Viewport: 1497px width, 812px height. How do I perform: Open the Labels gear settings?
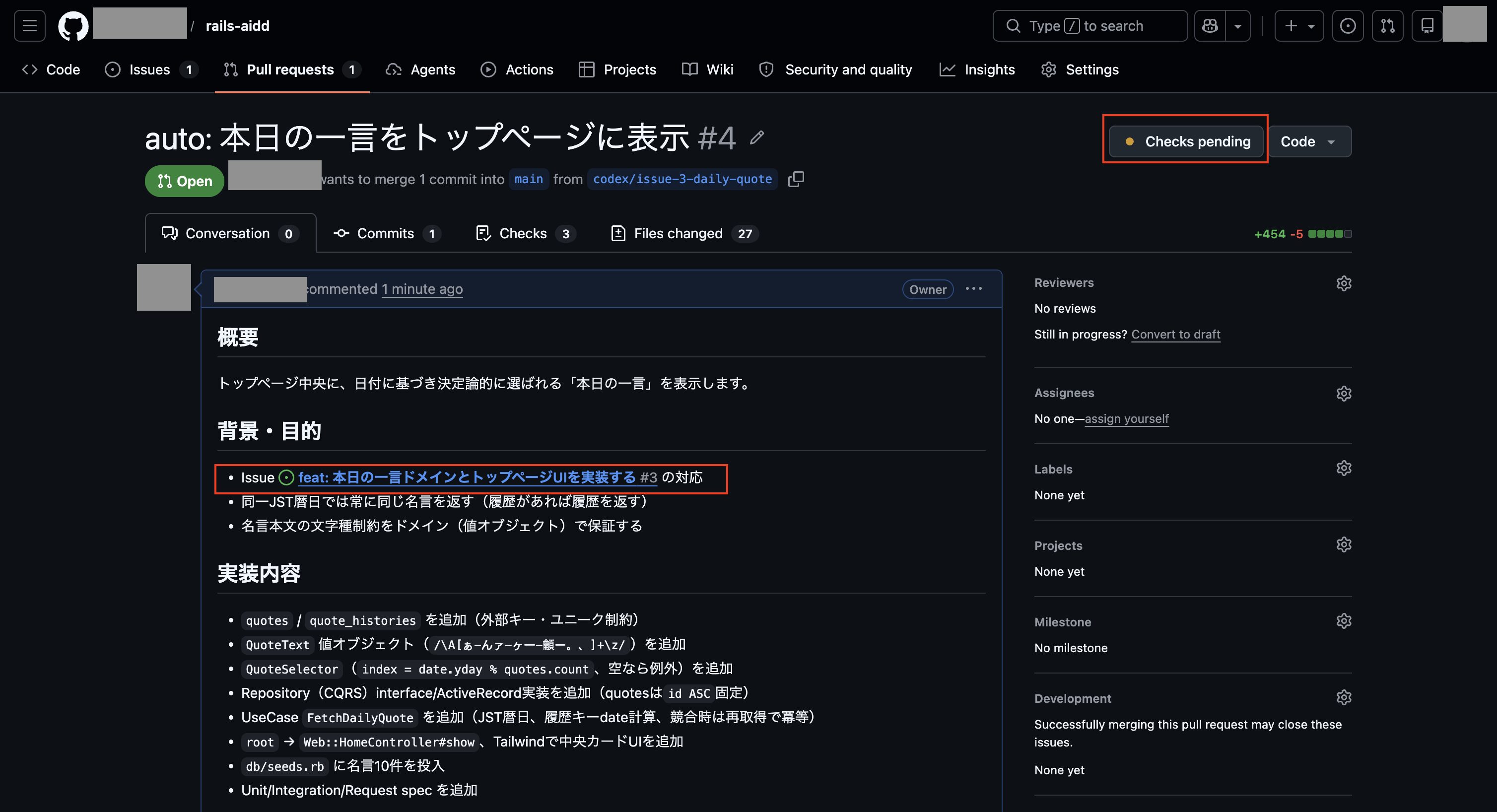(1343, 469)
